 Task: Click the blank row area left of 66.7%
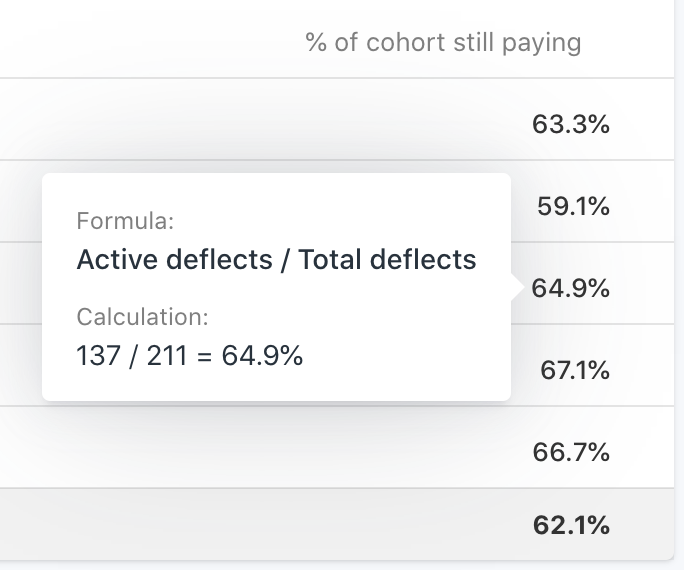click(250, 453)
